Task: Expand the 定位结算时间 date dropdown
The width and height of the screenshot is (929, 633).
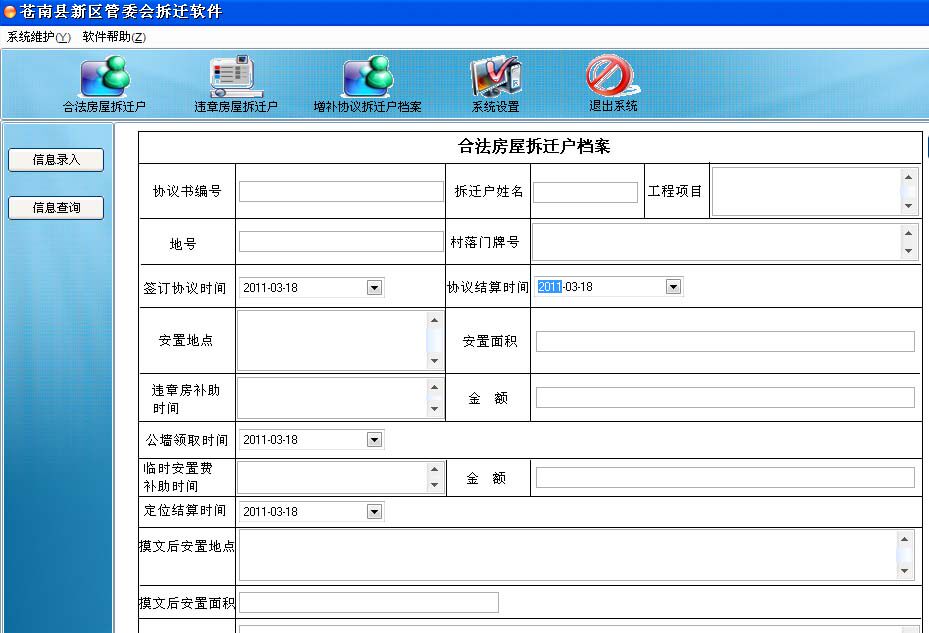Action: click(375, 512)
